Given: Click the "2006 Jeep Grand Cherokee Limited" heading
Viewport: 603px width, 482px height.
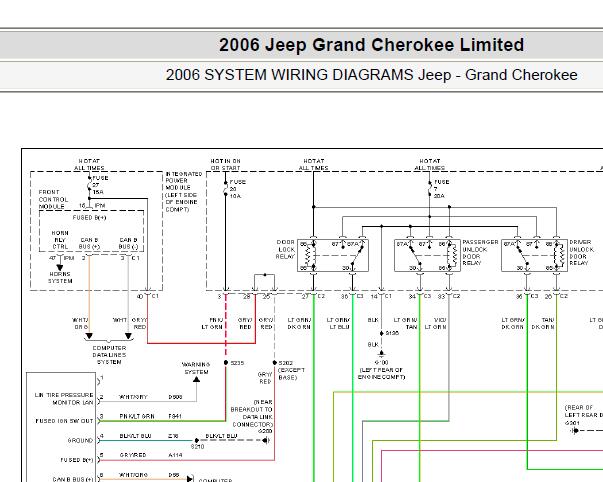Looking at the screenshot, I should 371,45.
